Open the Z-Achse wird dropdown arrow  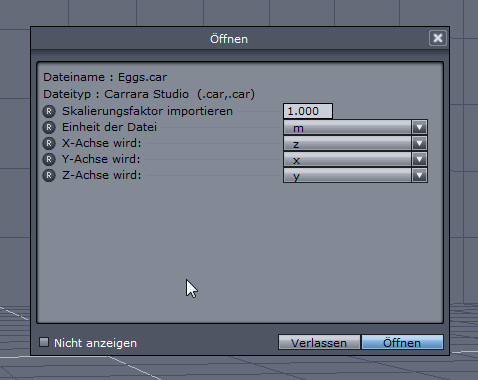(x=419, y=175)
